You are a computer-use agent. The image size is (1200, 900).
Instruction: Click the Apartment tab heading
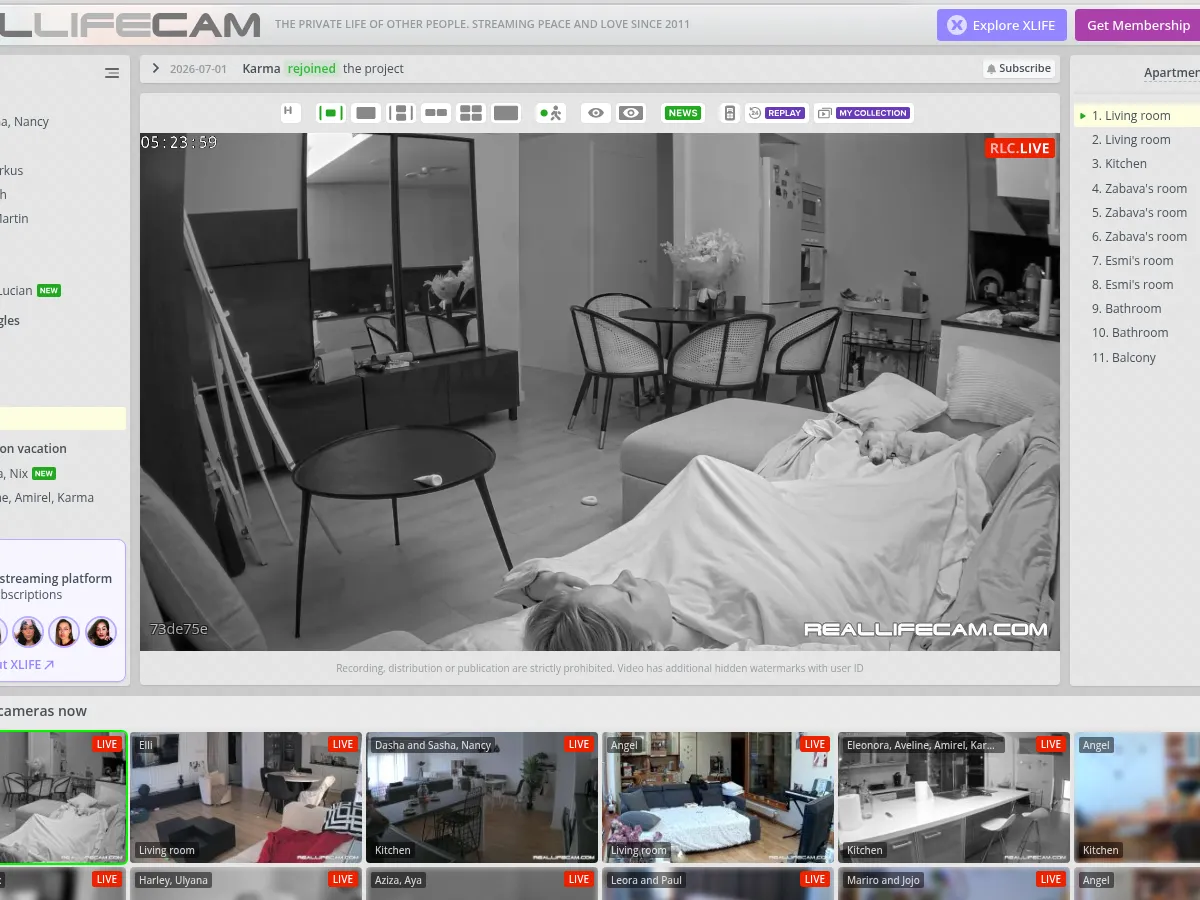[1172, 72]
